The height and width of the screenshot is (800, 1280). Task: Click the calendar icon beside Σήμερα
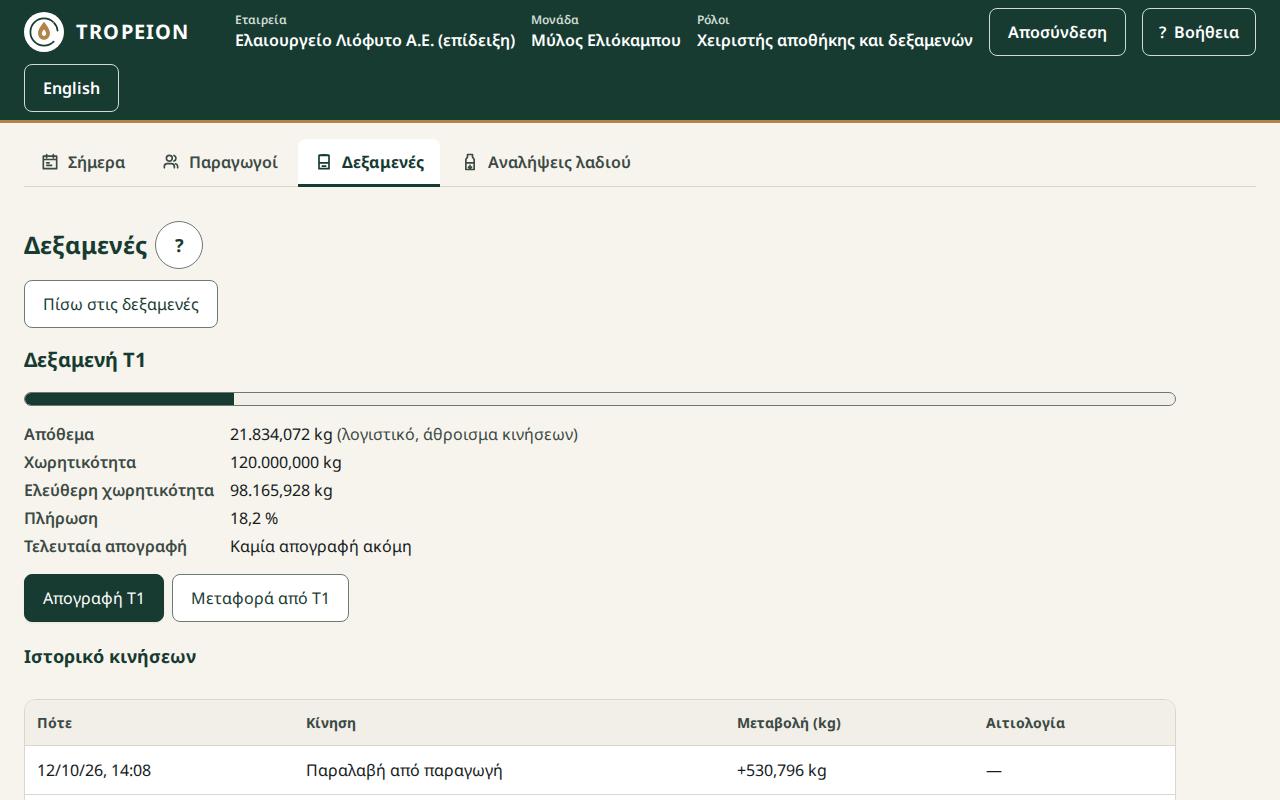pos(50,162)
